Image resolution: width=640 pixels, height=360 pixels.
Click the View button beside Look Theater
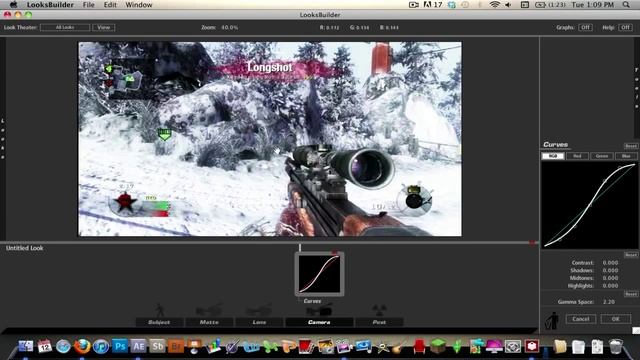point(104,27)
